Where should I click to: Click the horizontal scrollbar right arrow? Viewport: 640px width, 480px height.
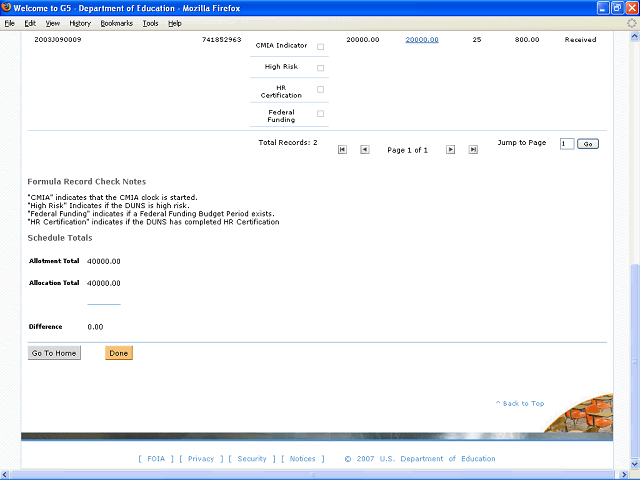(x=624, y=475)
